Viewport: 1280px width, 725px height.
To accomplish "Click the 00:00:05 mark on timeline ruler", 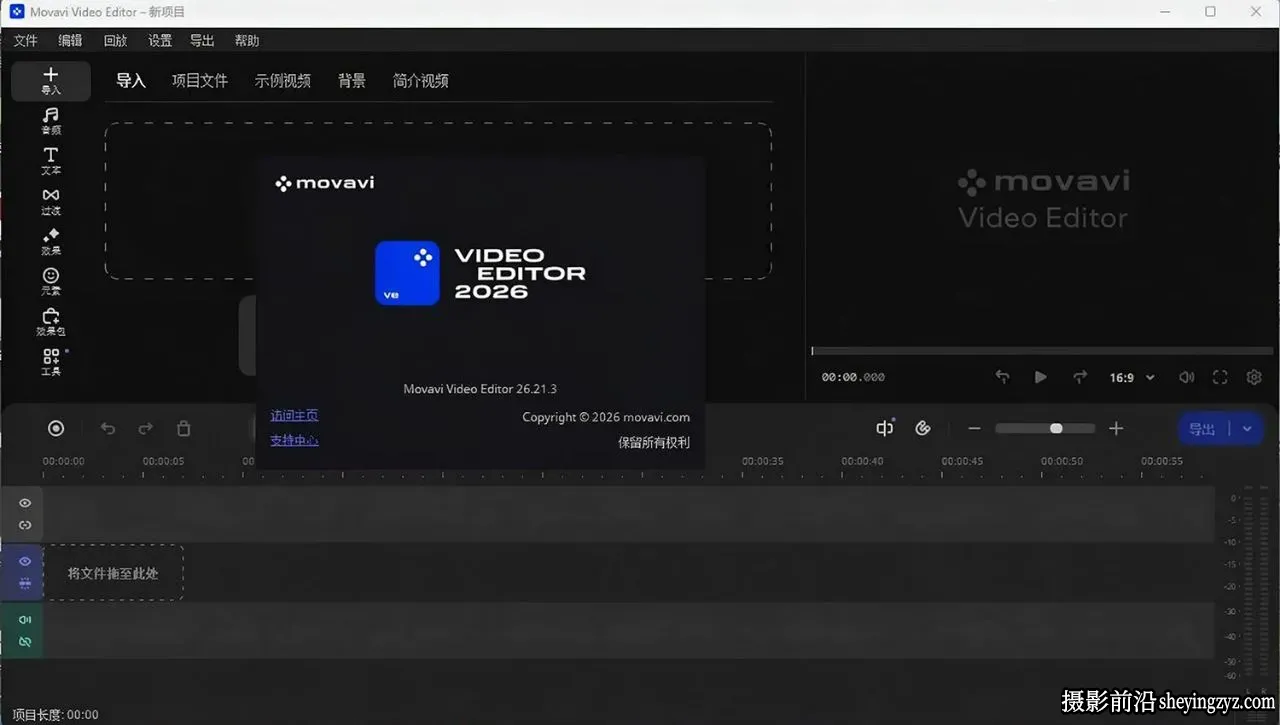I will (x=163, y=461).
